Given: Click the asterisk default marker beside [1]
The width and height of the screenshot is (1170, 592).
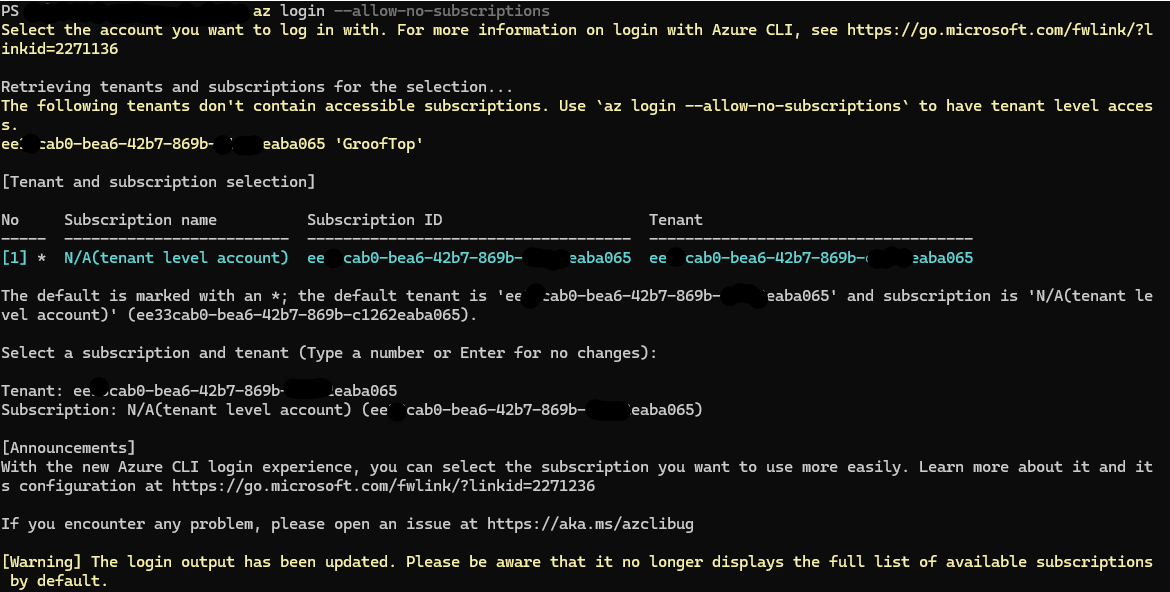Looking at the screenshot, I should pyautogui.click(x=41, y=258).
